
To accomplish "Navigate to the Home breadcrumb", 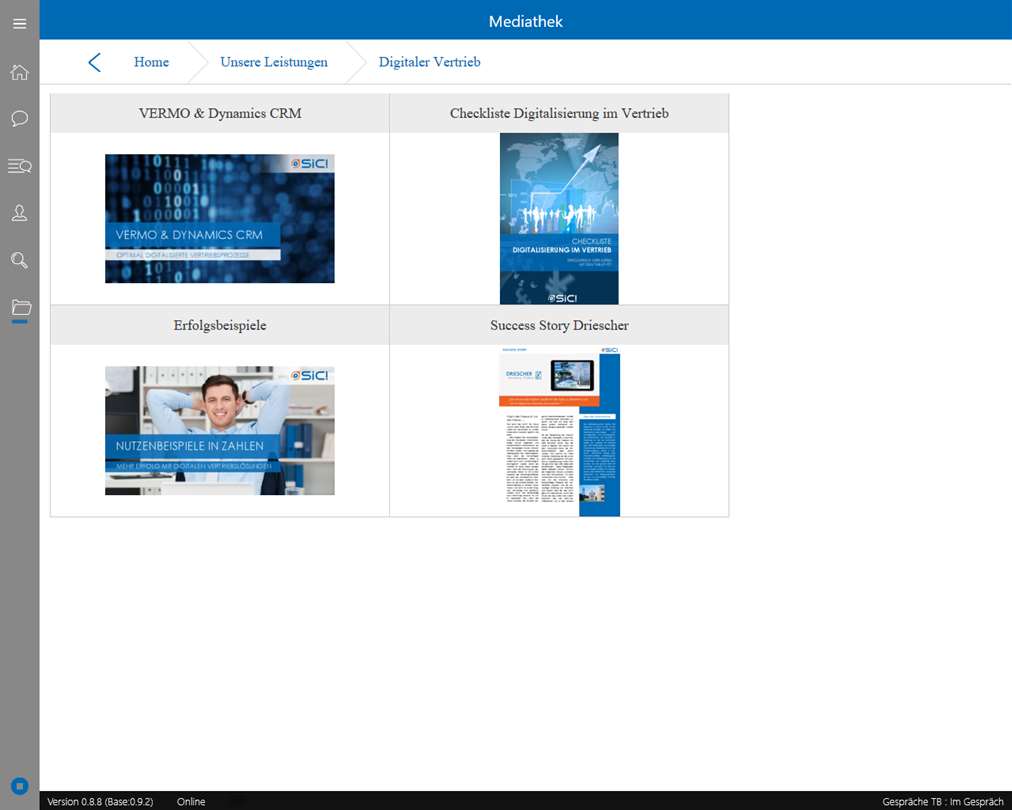I will (x=151, y=62).
